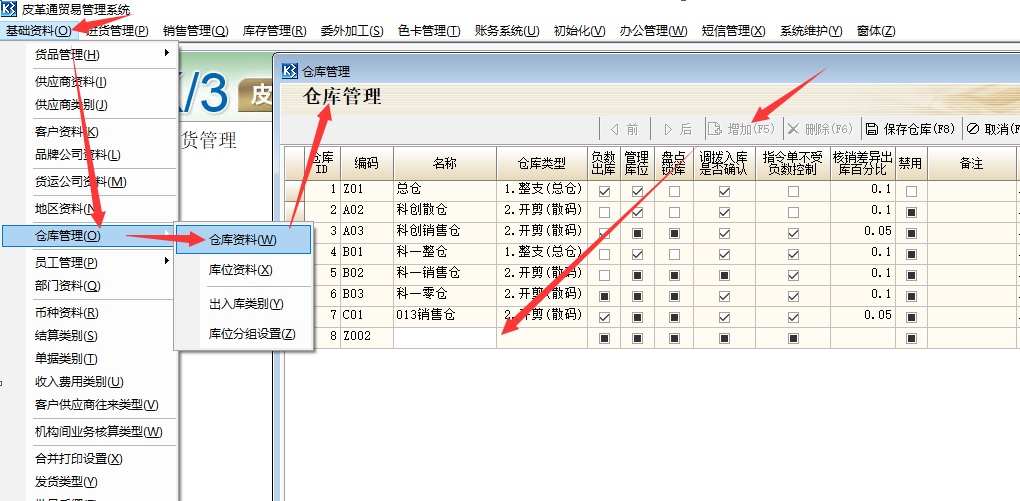This screenshot has height=501, width=1020.
Task: Save with 保存仓库(F8) button
Action: click(910, 129)
